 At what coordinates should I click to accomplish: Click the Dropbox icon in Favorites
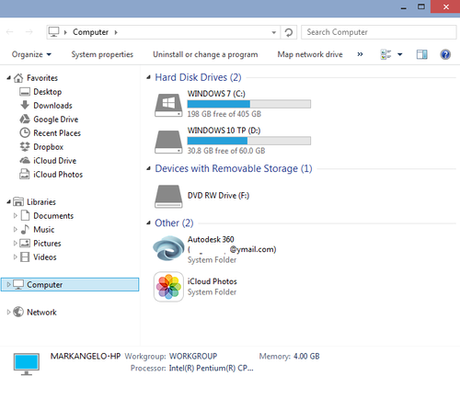pyautogui.click(x=25, y=147)
